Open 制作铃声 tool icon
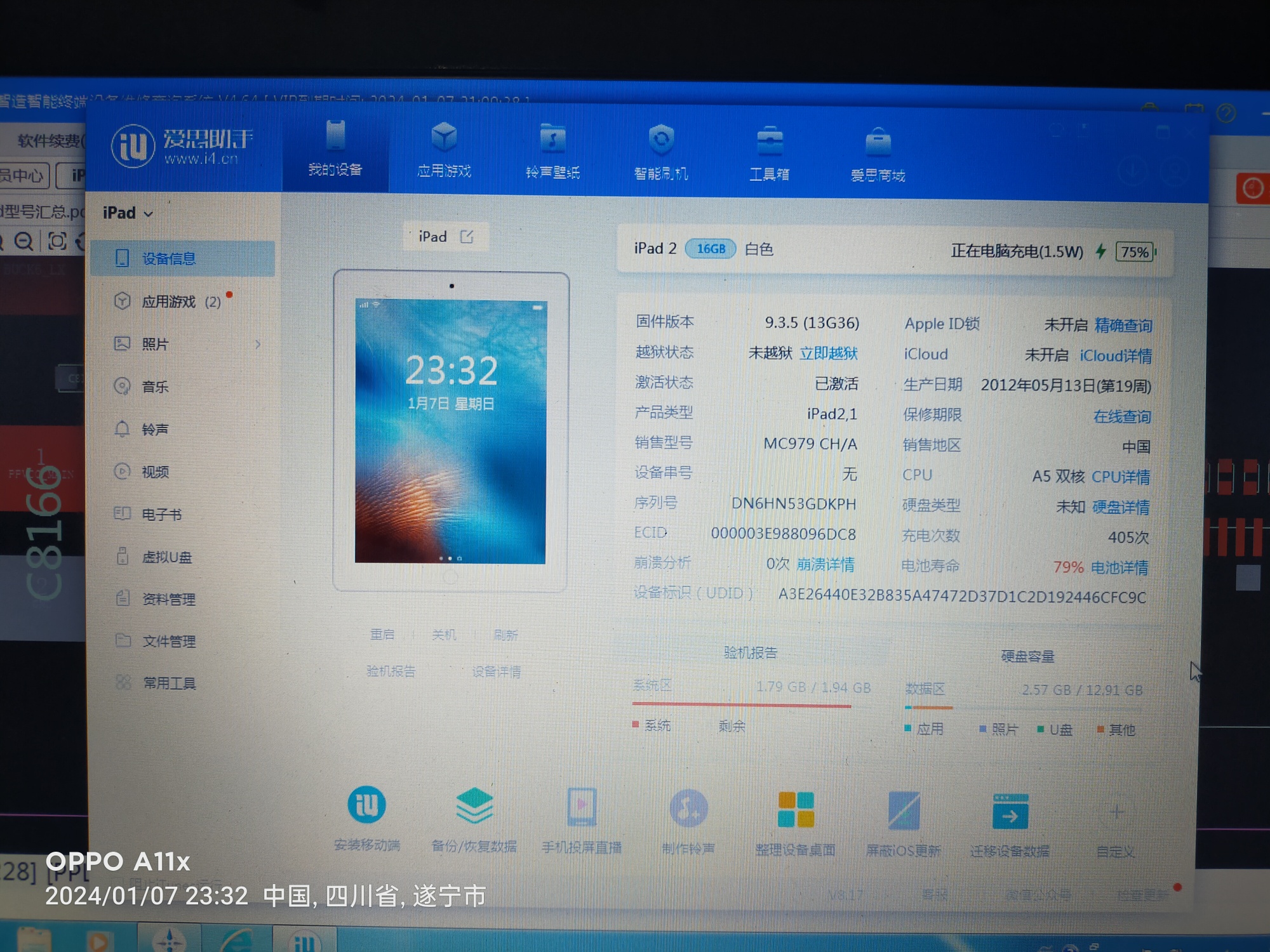 pos(688,808)
